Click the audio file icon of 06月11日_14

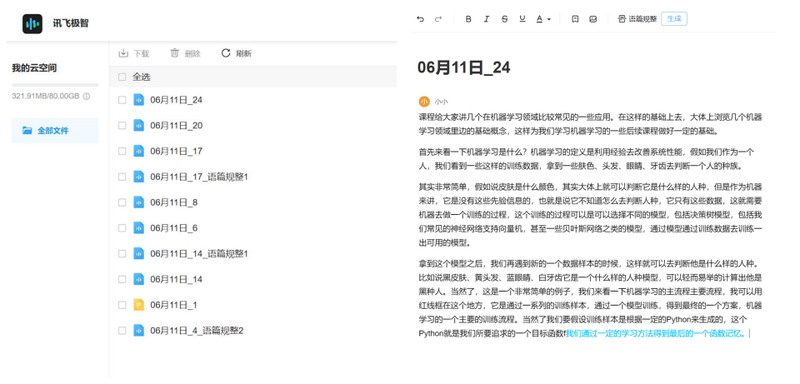click(x=139, y=279)
